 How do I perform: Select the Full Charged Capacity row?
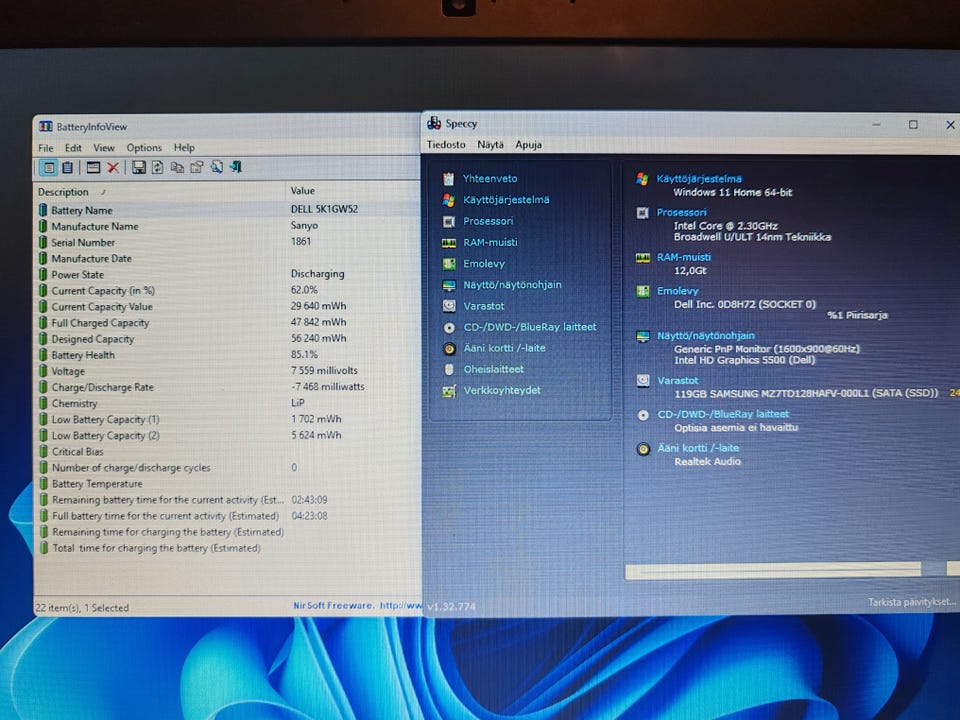click(227, 323)
